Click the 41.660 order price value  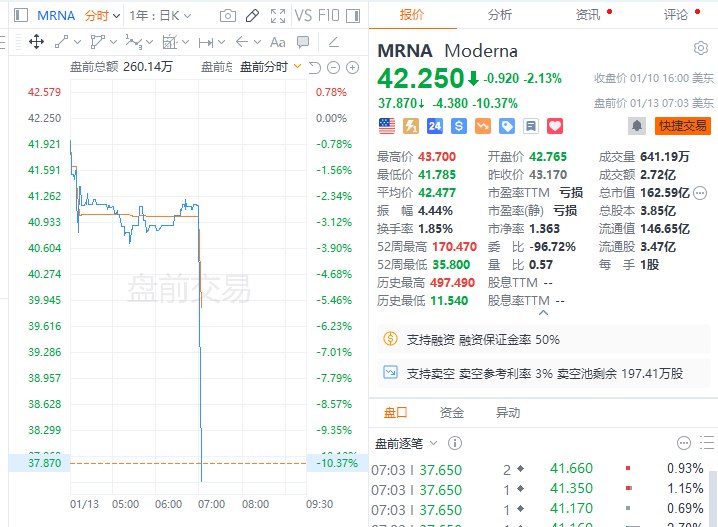click(x=571, y=468)
